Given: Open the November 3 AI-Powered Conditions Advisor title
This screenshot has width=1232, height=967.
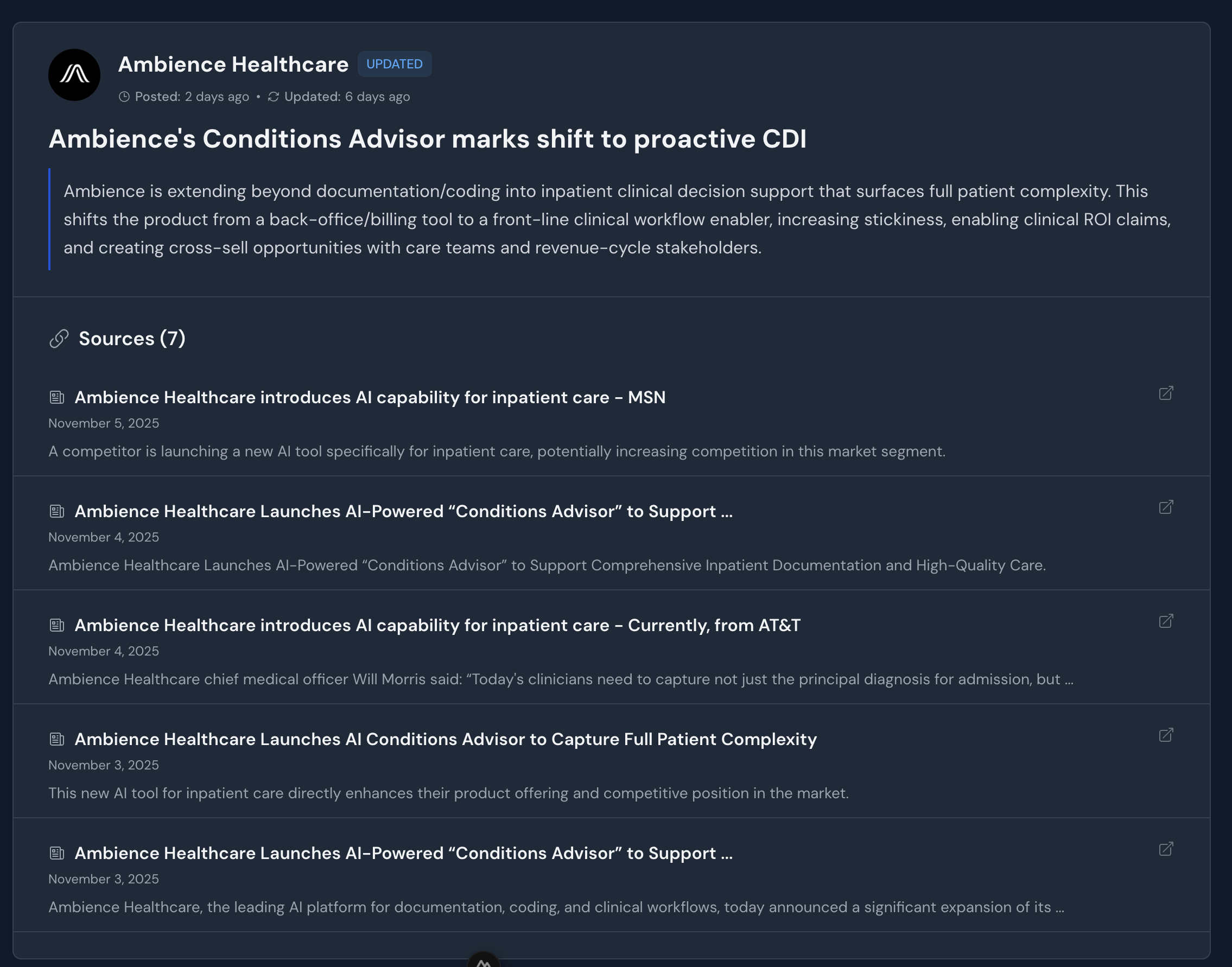Looking at the screenshot, I should (403, 853).
